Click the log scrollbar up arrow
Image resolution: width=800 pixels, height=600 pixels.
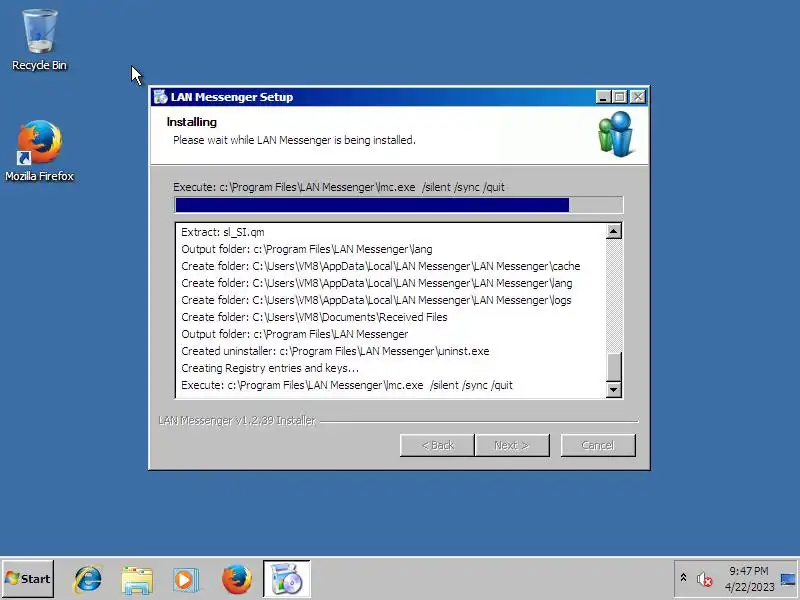tap(614, 232)
